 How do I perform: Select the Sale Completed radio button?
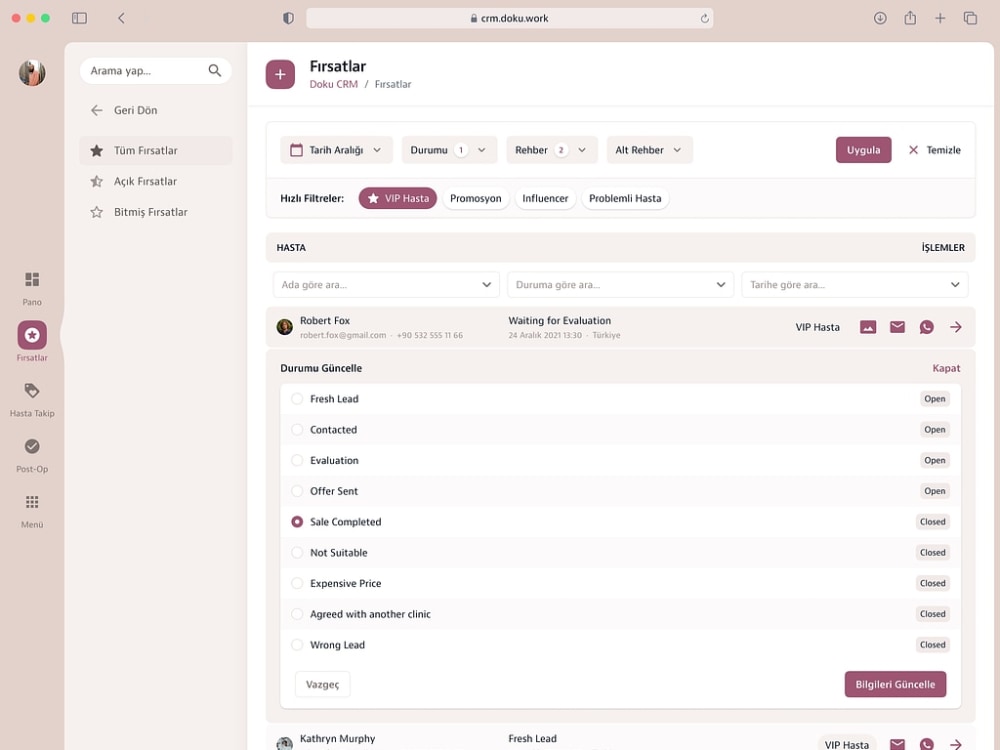[297, 522]
